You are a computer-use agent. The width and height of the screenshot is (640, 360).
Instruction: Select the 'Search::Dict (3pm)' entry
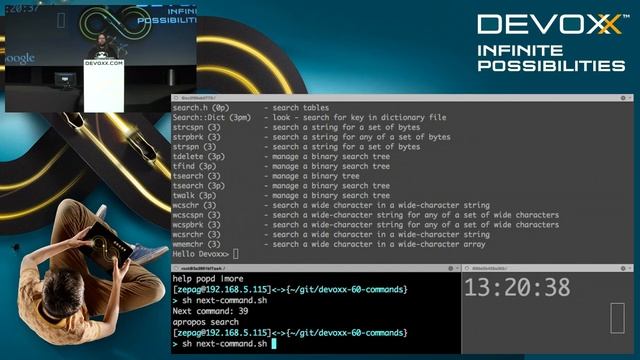[212, 118]
